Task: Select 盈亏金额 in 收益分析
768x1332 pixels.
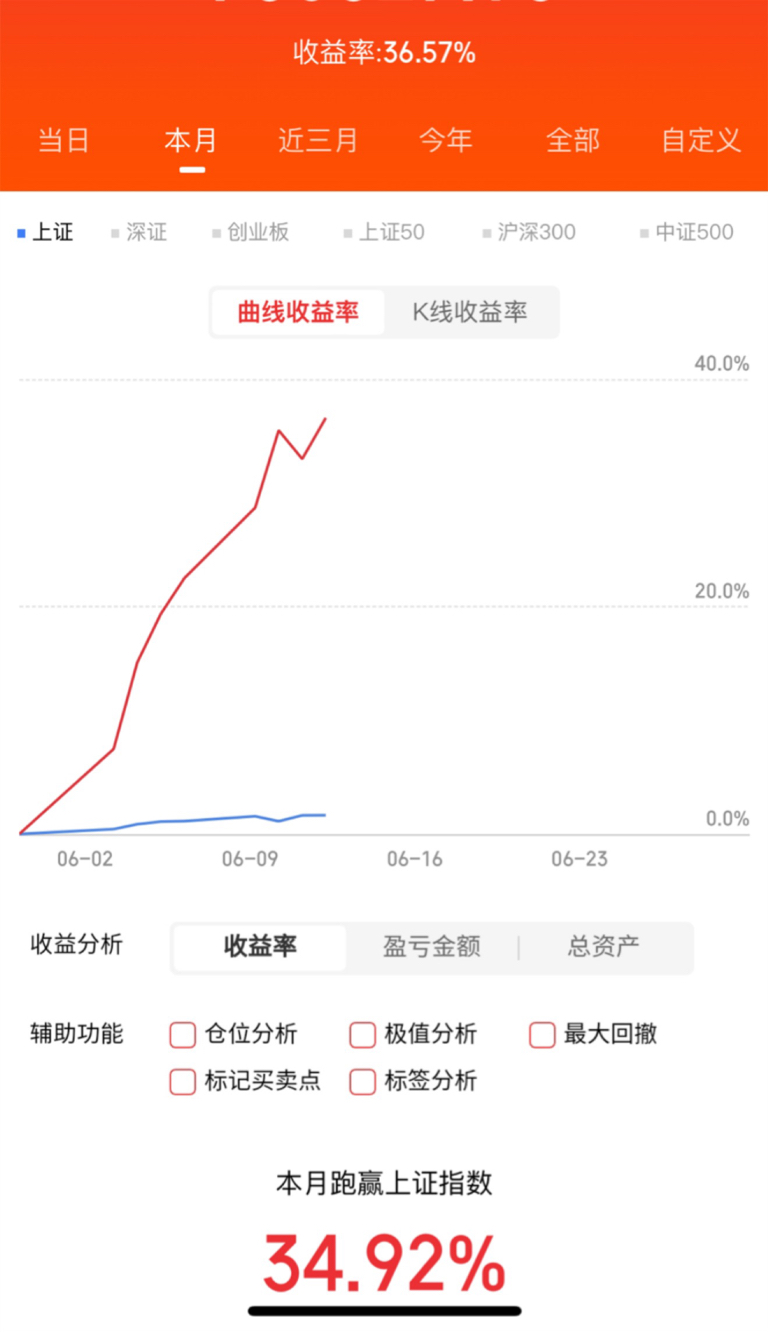Action: pyautogui.click(x=432, y=947)
